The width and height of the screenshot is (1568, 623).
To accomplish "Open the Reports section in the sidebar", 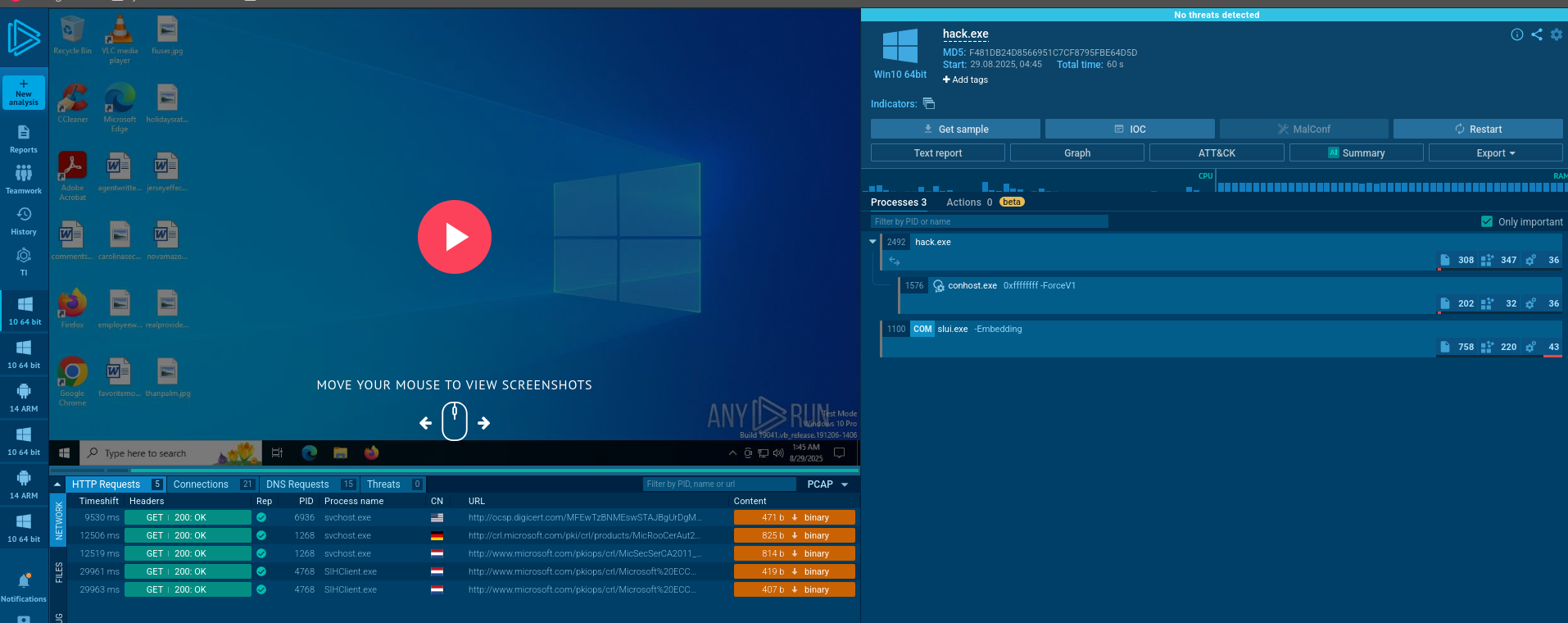I will [x=24, y=139].
